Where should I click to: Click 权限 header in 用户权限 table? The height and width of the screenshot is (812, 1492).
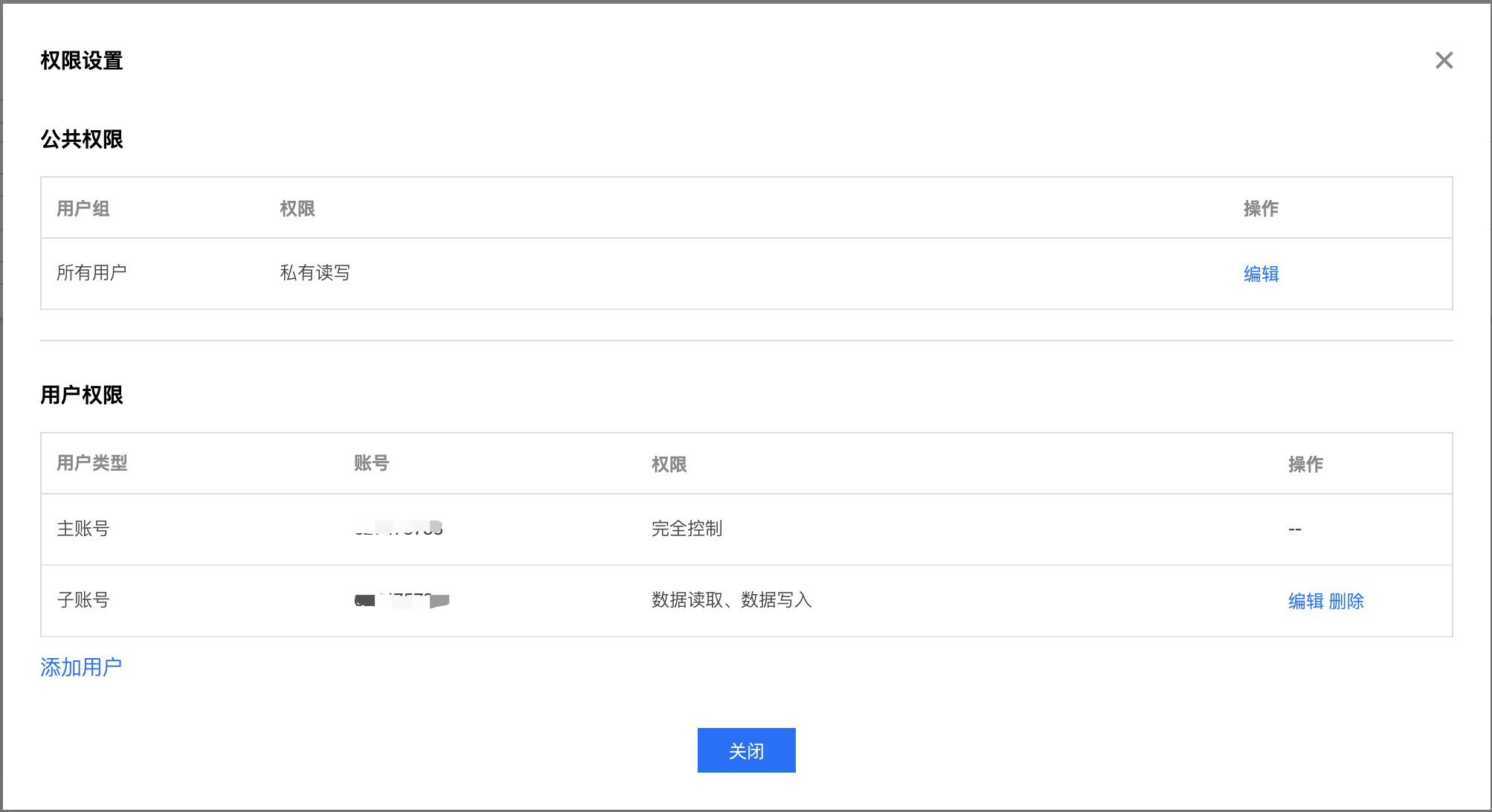tap(669, 464)
